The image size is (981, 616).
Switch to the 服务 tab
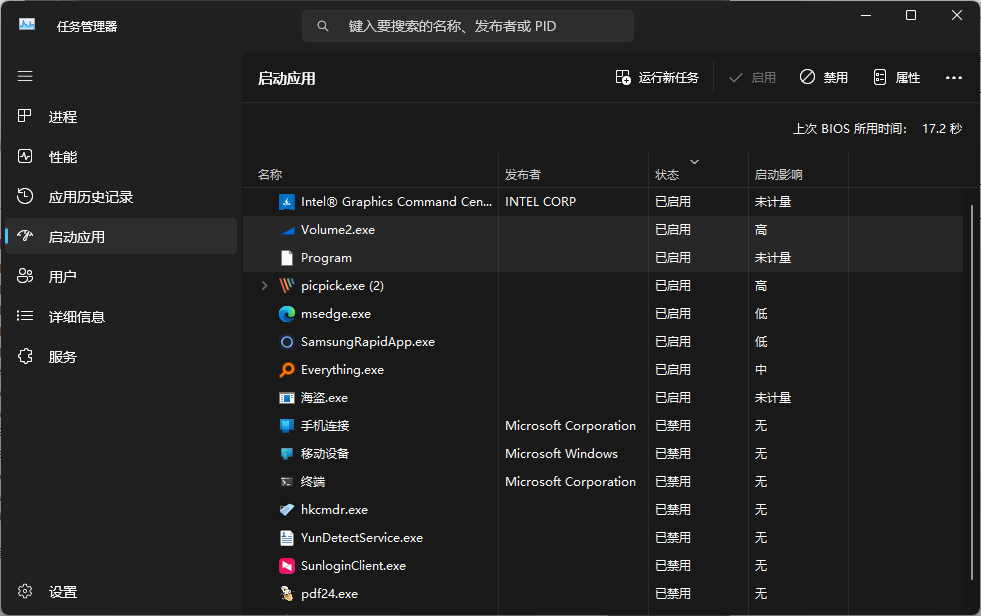click(121, 356)
